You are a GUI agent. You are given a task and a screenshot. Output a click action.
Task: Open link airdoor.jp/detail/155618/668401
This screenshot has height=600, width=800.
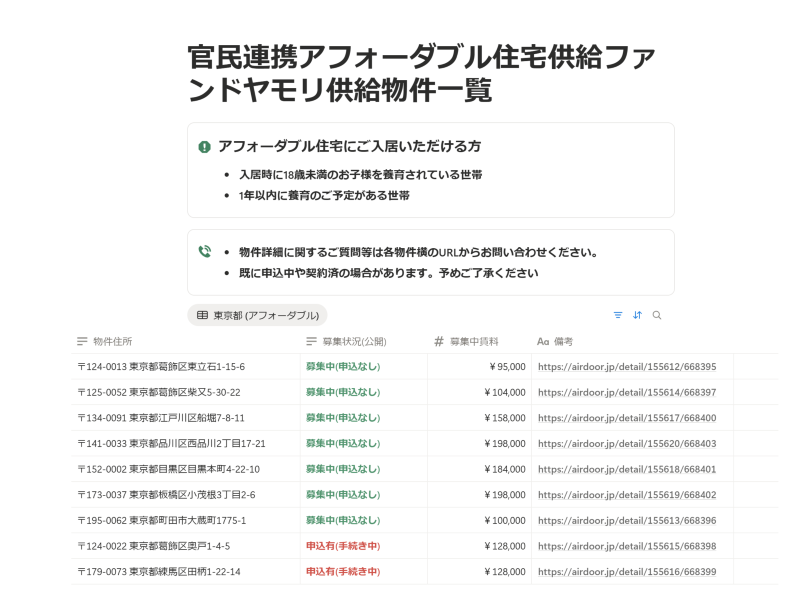tap(627, 469)
